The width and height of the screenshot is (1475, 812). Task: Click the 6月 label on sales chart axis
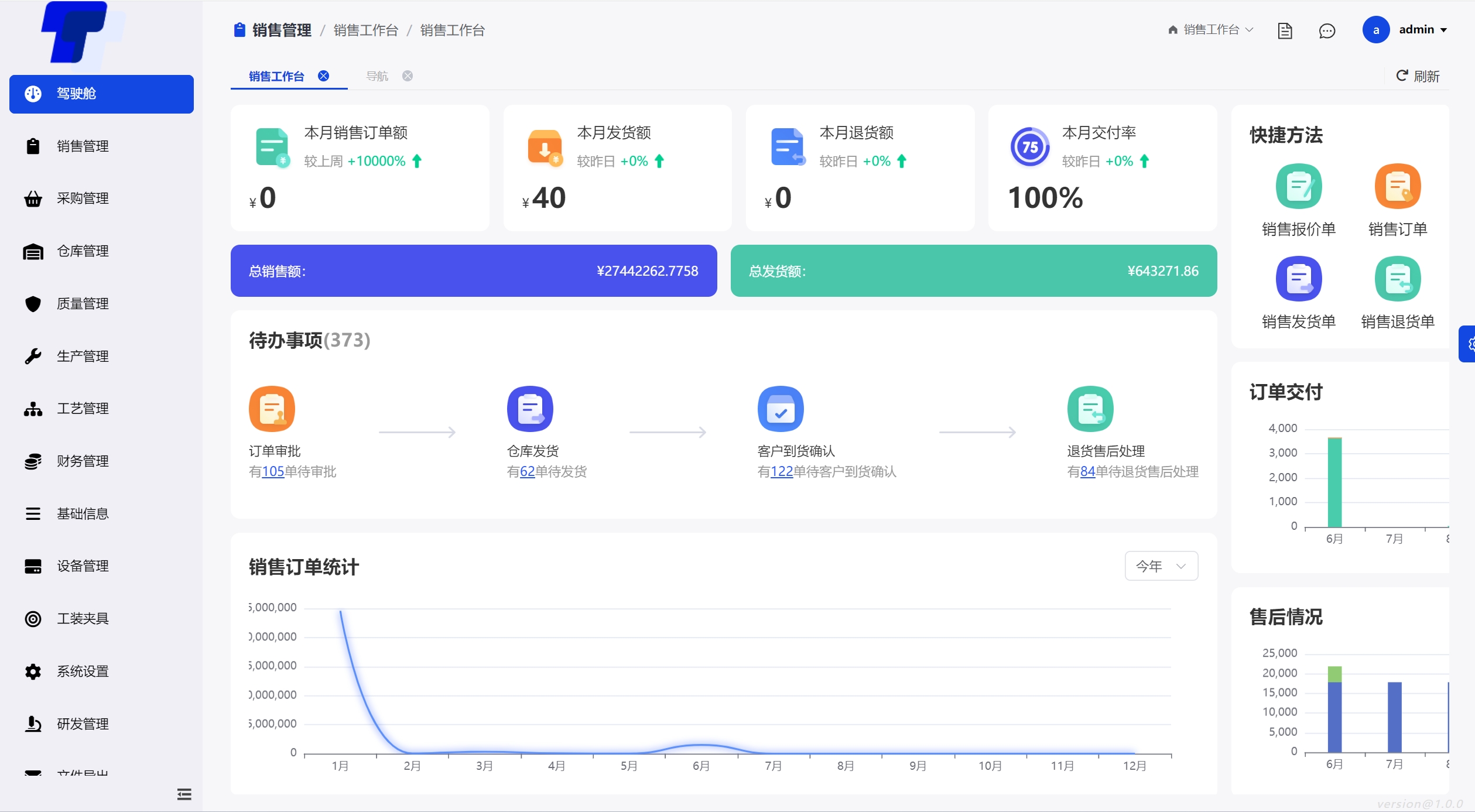[x=701, y=766]
